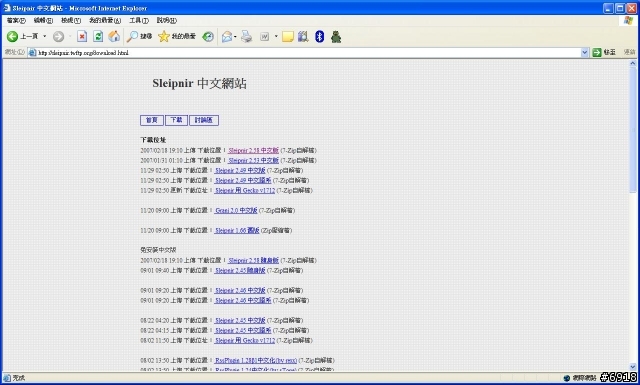Click the Edit with Word (W) icon
This screenshot has height=385, width=640.
[264, 37]
